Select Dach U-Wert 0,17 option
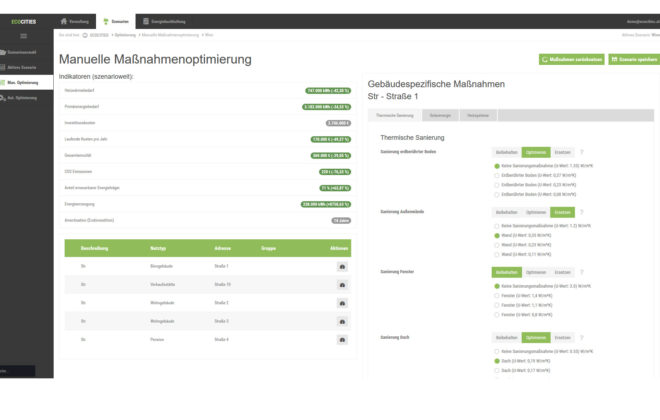This screenshot has width=660, height=420. click(497, 371)
